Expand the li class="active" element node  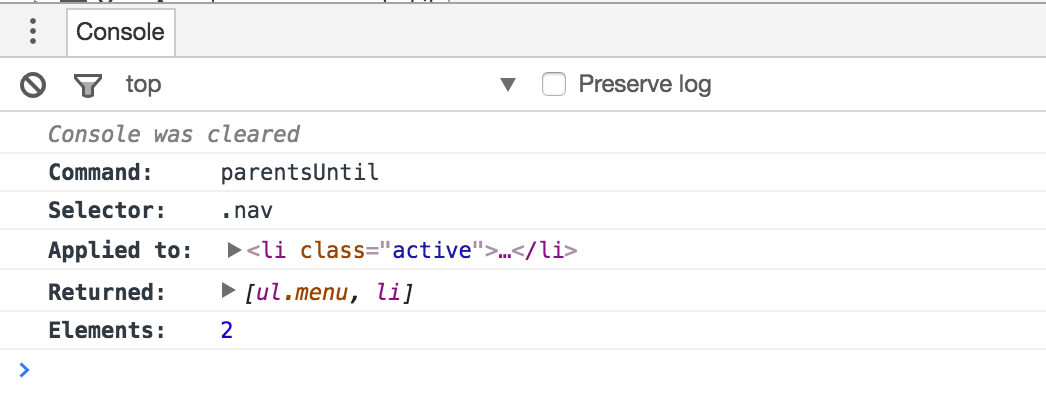click(235, 250)
